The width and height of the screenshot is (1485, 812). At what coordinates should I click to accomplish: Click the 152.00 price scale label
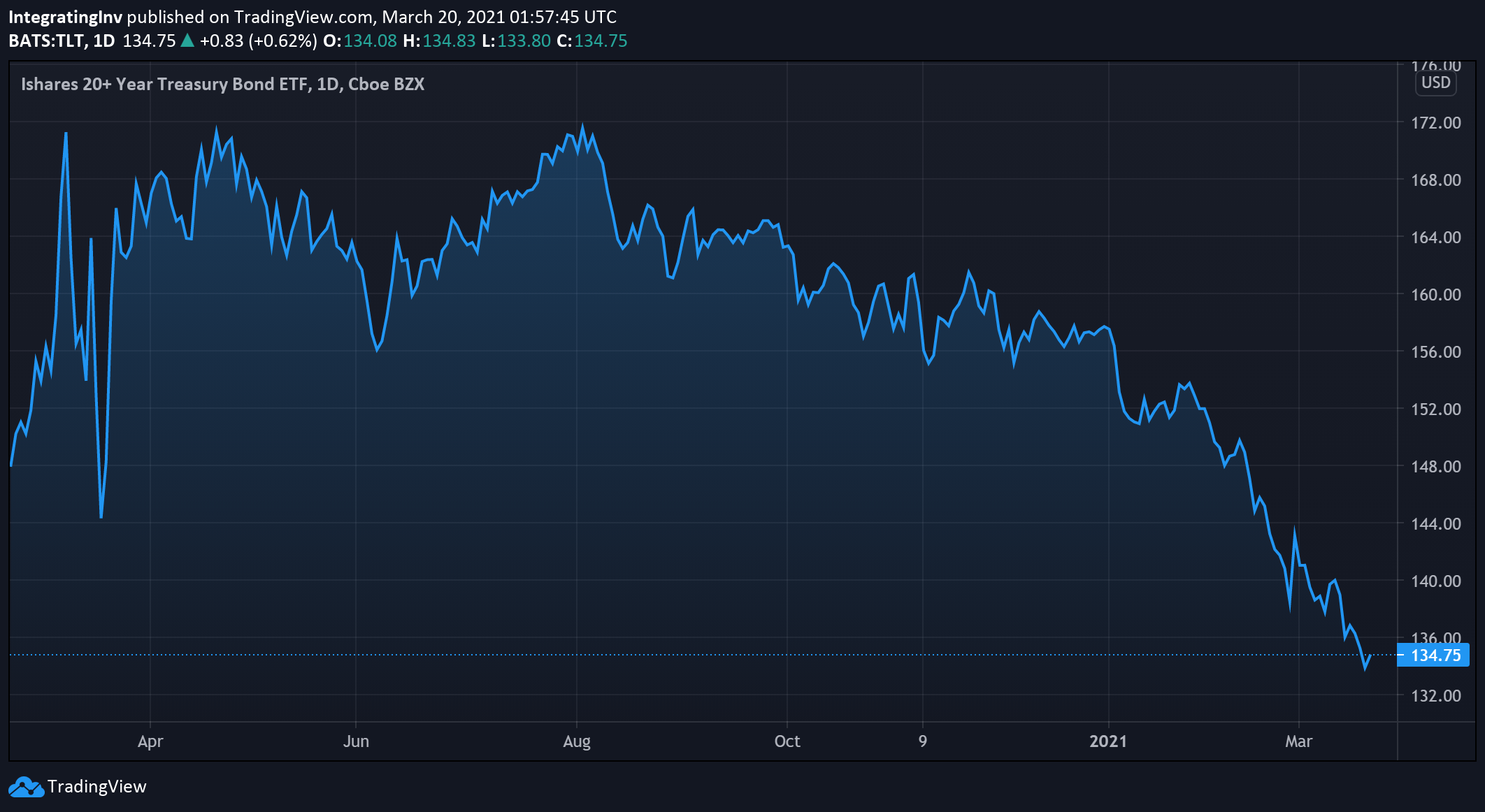[1435, 409]
